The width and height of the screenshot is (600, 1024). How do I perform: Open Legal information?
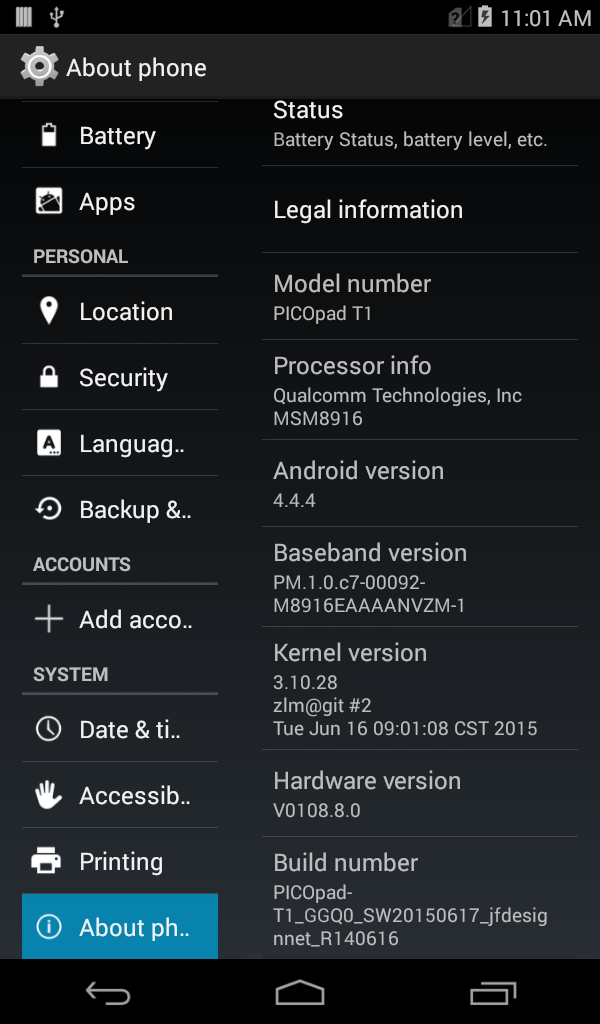(420, 210)
